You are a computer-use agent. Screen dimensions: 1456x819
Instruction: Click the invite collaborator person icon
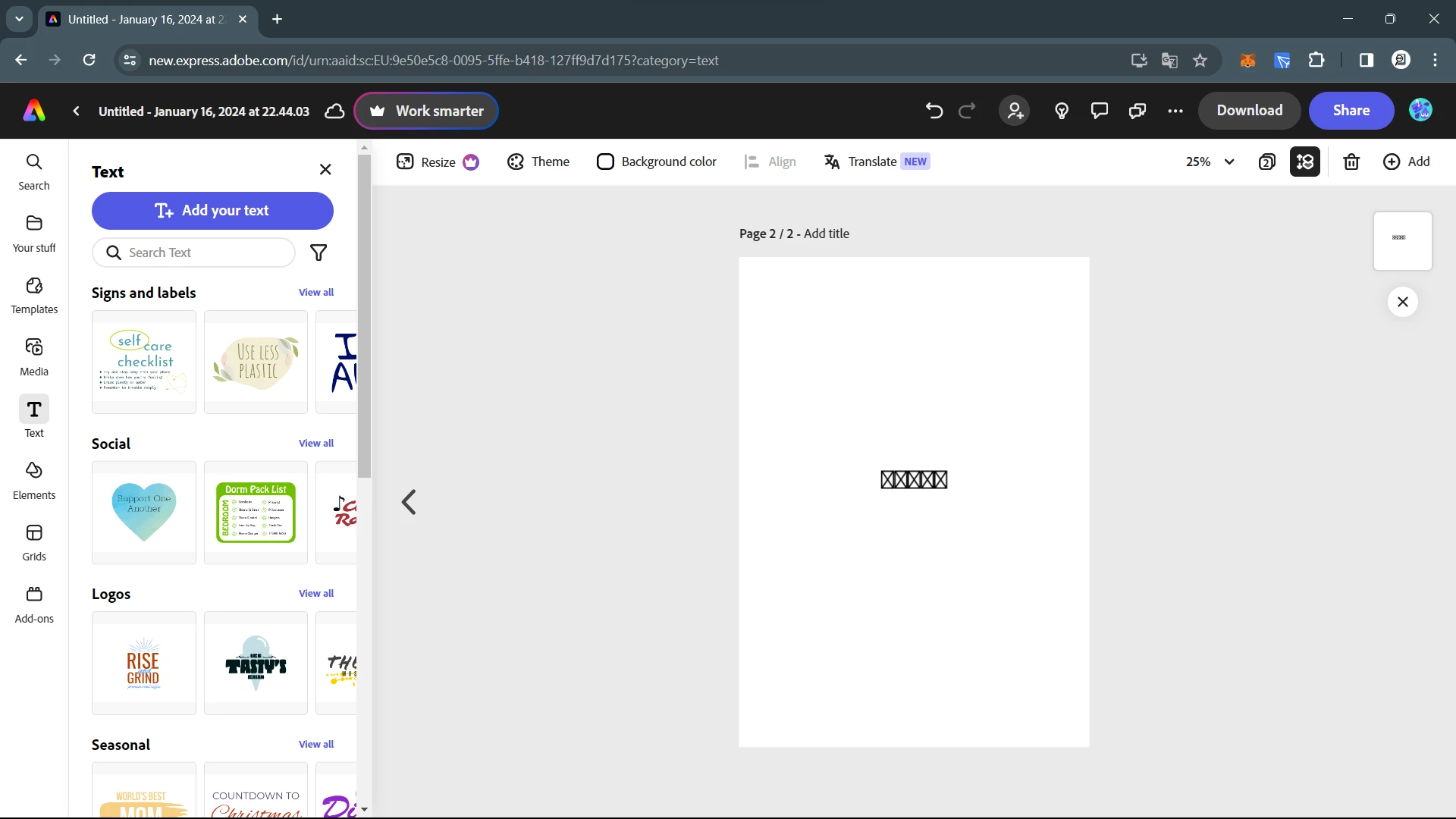[1015, 111]
